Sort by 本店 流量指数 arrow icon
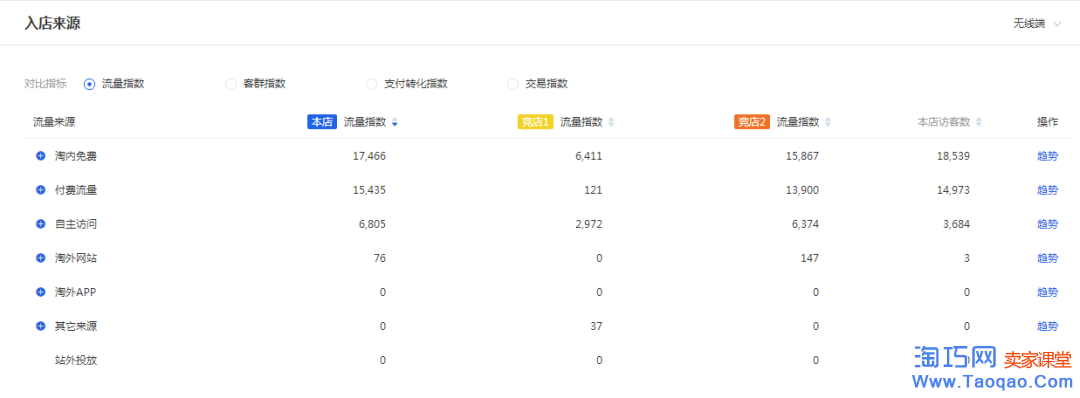This screenshot has height=398, width=1080. pyautogui.click(x=395, y=122)
